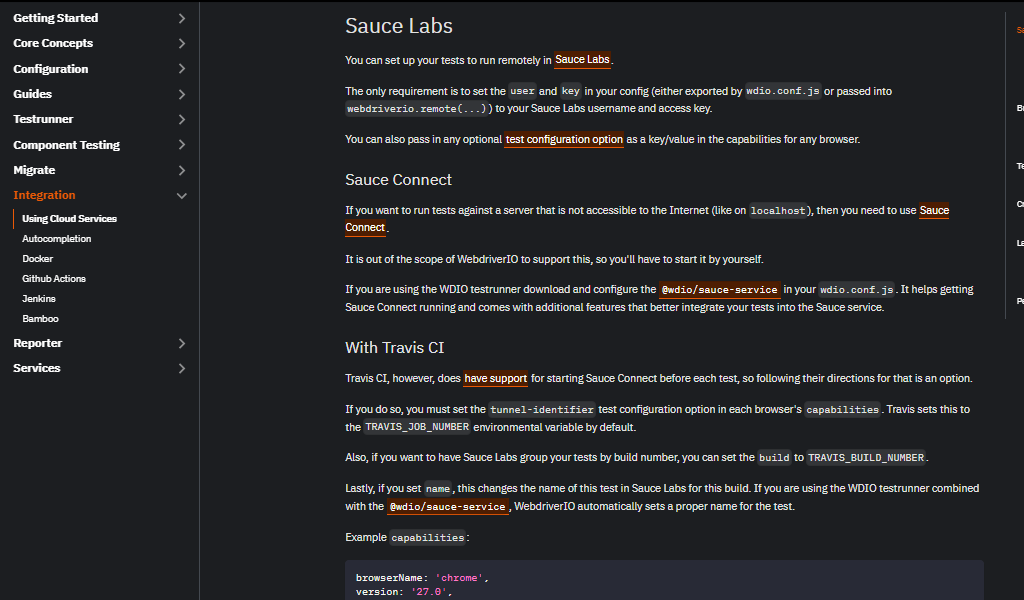The width and height of the screenshot is (1024, 600).
Task: Go to the Docker page
Action: pyautogui.click(x=38, y=259)
